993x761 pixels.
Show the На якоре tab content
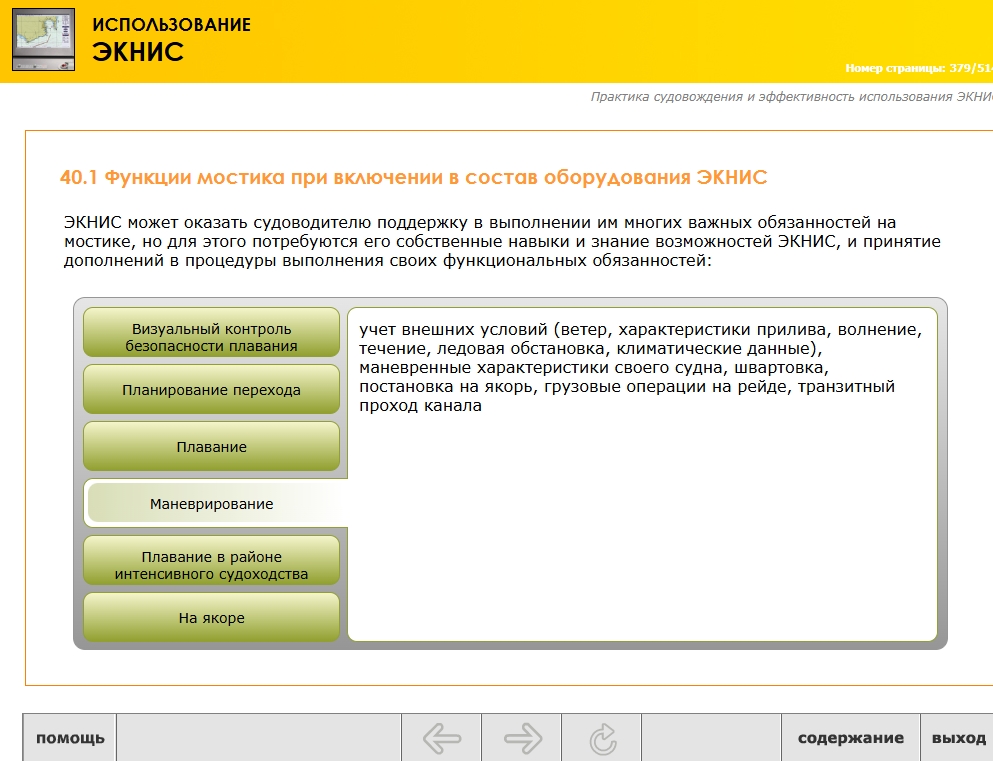click(x=212, y=617)
